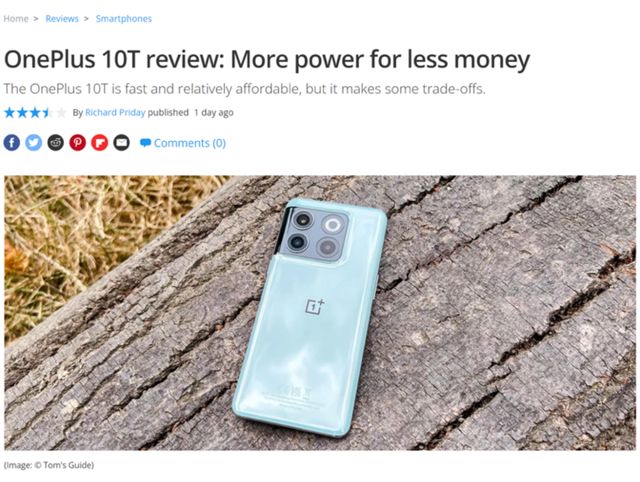
Task: Click the blue star rating
Action: (x=35, y=113)
